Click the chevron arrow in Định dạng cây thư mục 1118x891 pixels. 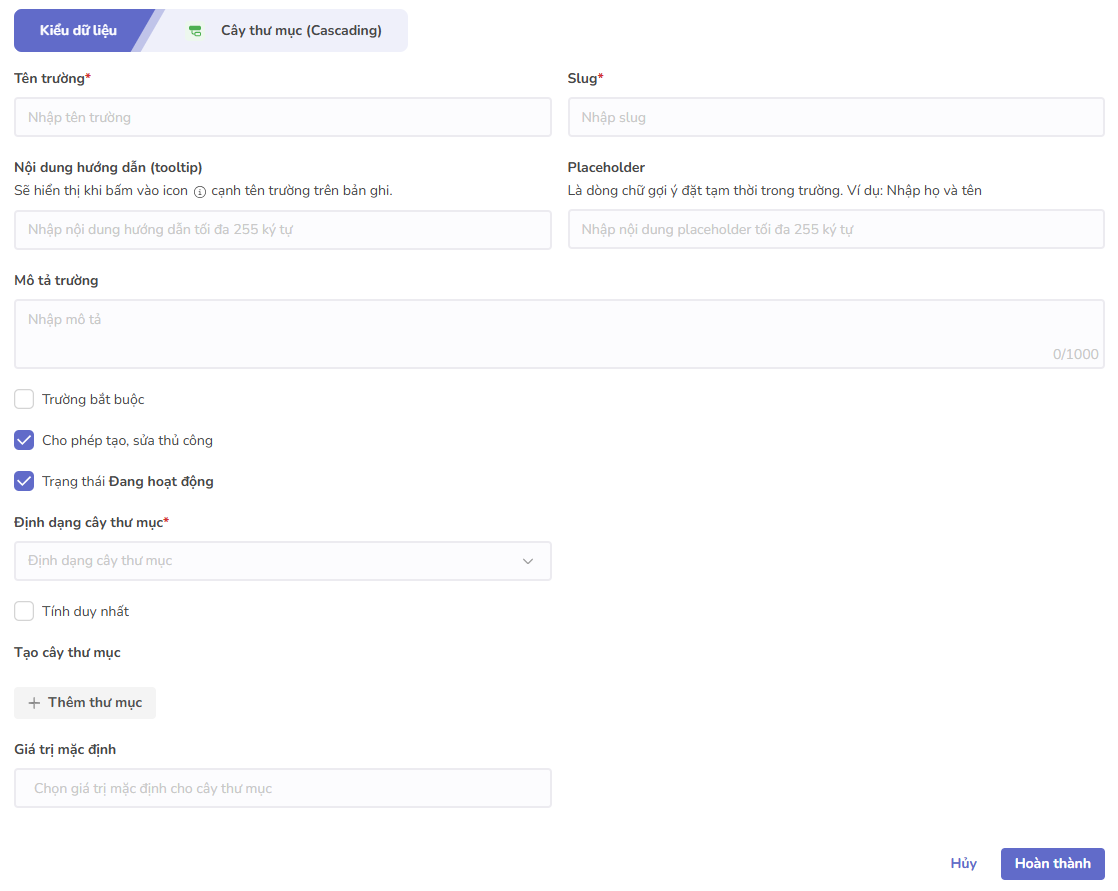pyautogui.click(x=528, y=561)
